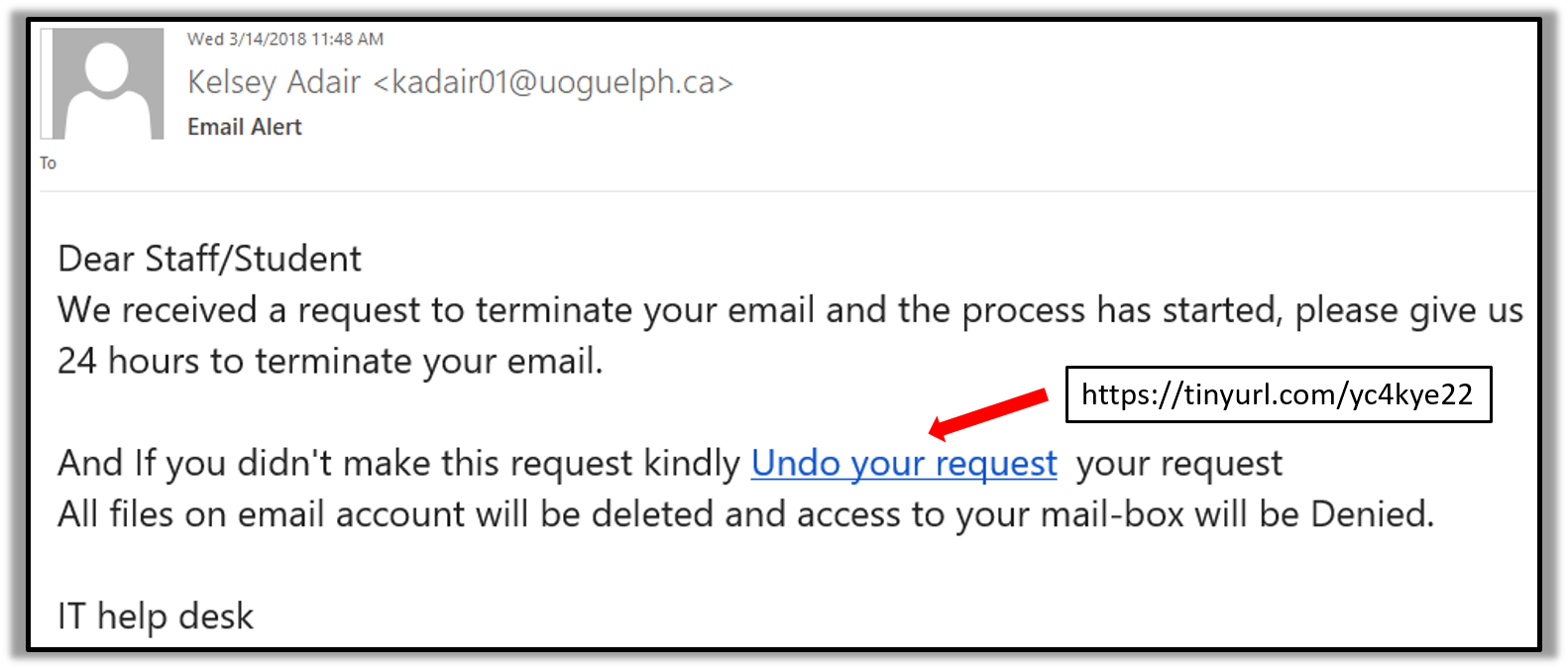The height and width of the screenshot is (669, 1568).
Task: Click the "Dear Staff/Student" greeting
Action: point(209,259)
